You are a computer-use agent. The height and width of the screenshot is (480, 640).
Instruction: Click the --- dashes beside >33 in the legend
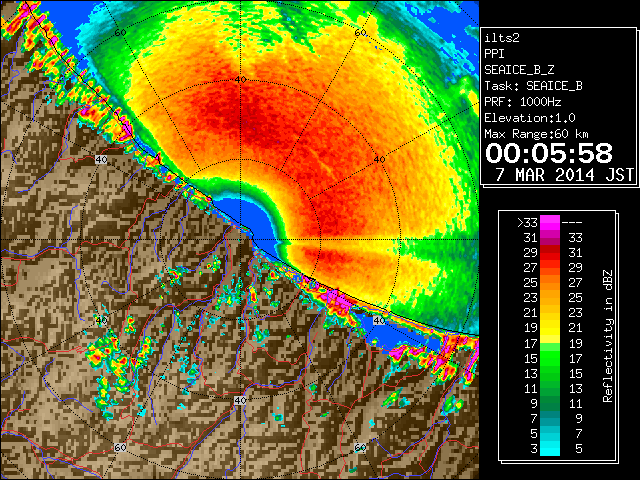pos(572,223)
